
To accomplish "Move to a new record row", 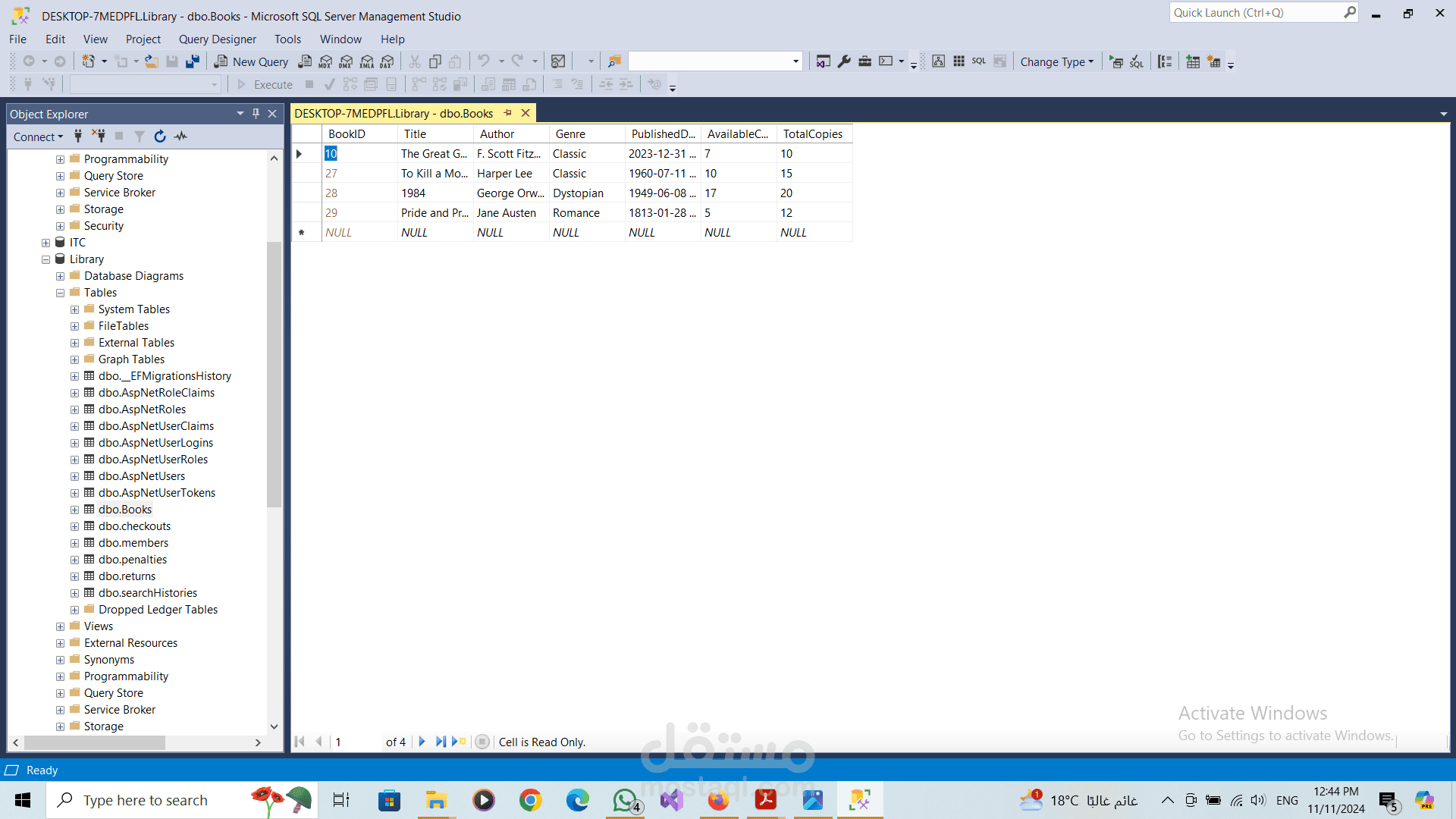I will (460, 742).
